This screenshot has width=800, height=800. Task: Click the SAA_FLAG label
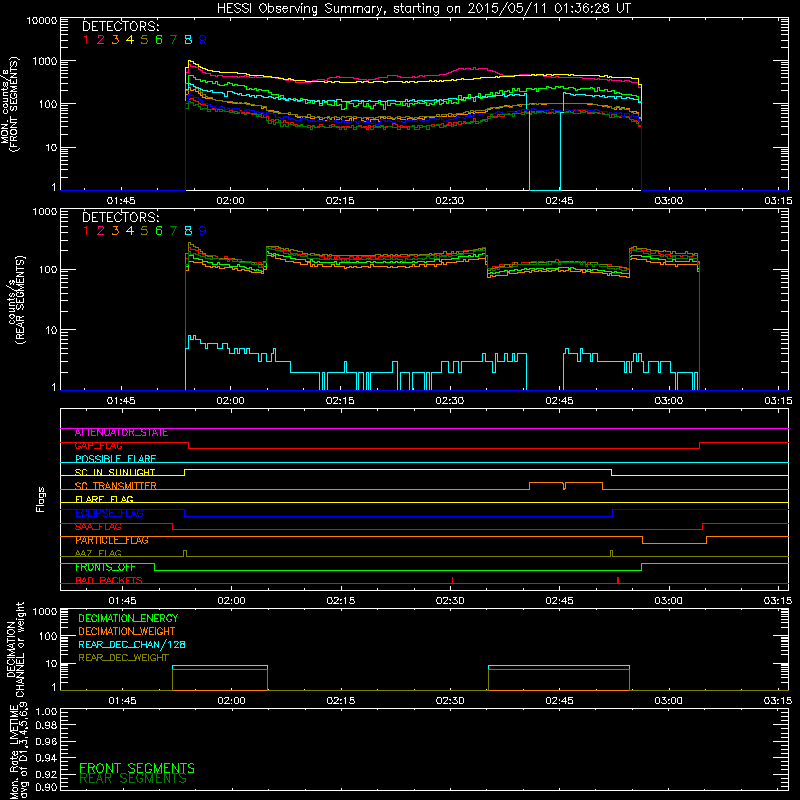click(98, 527)
